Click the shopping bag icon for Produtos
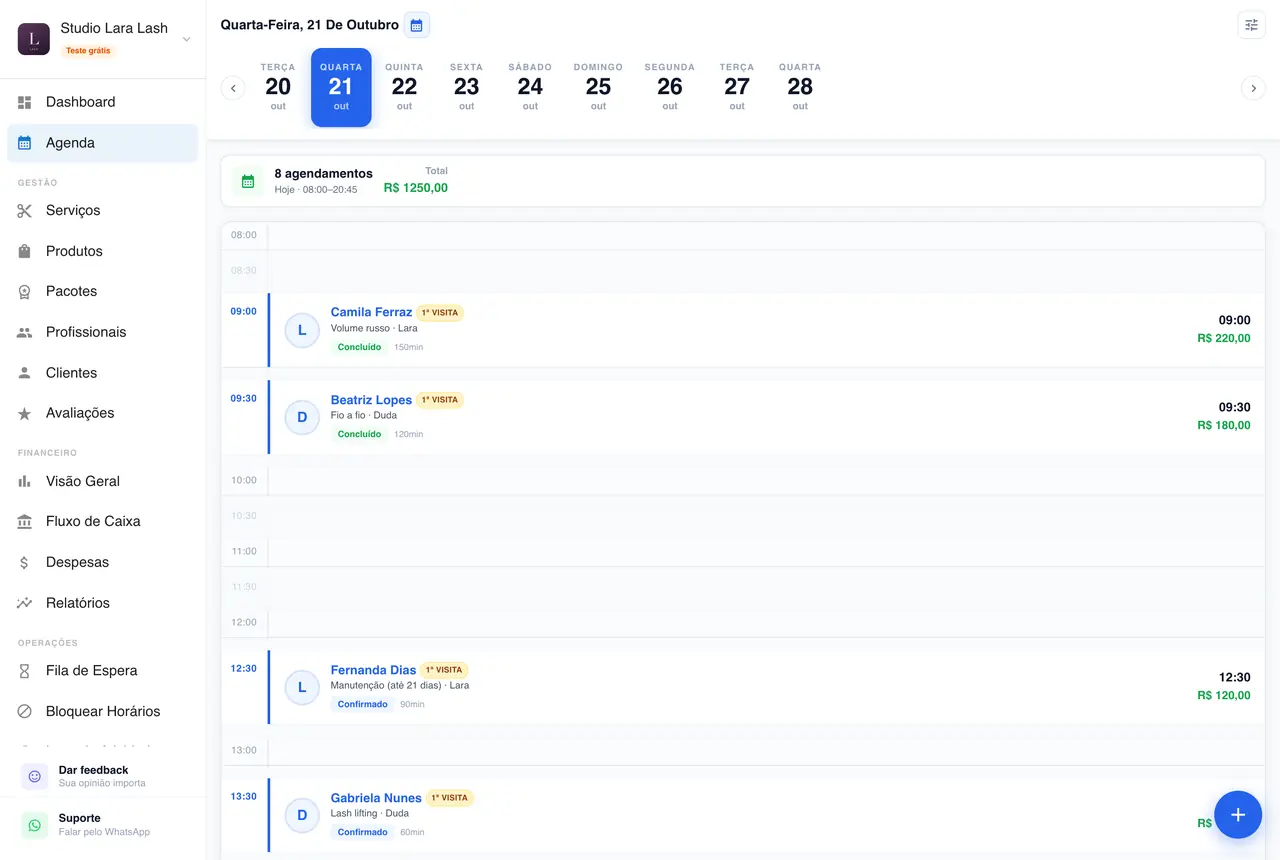 25,251
